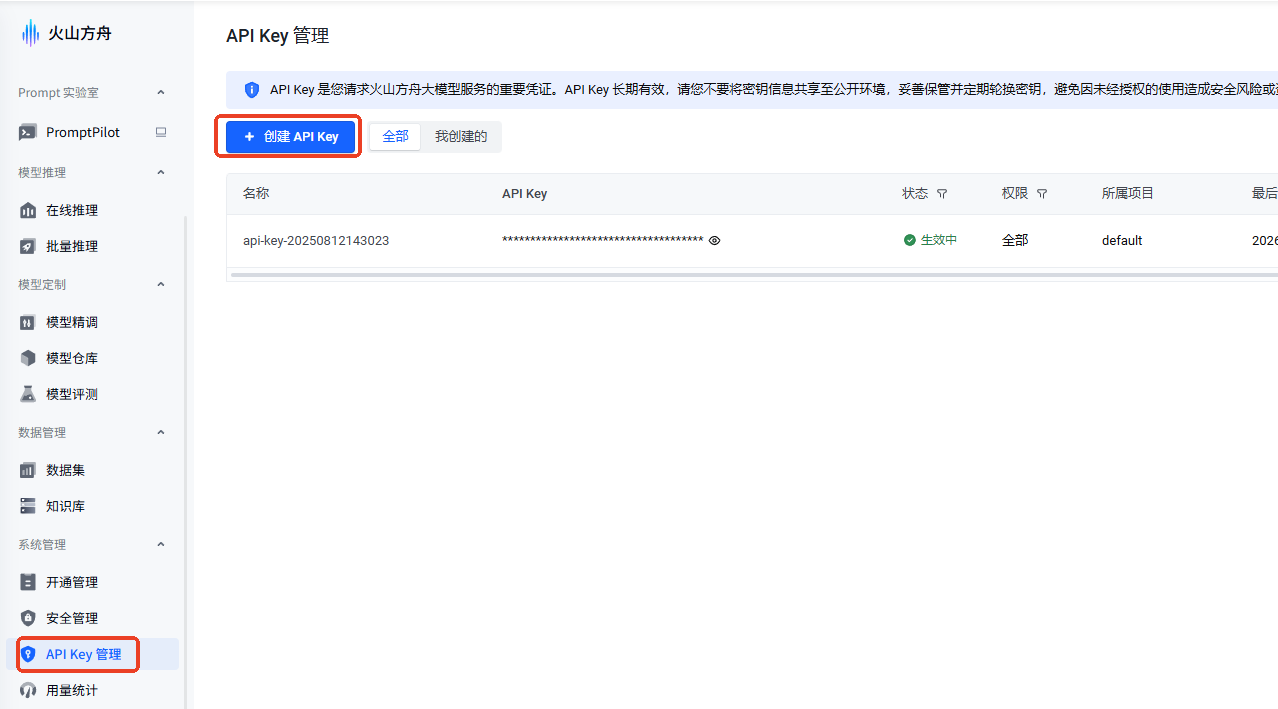Image resolution: width=1278 pixels, height=709 pixels.
Task: Select the 全部 filter toggle
Action: 395,137
